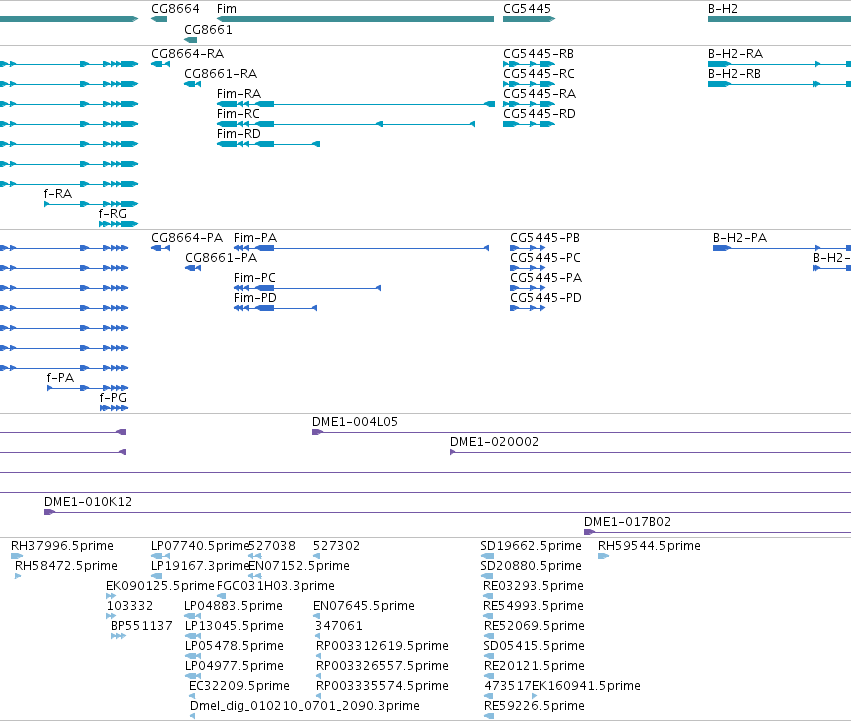
Task: Select the Fim-RA transcript label
Action: tap(239, 94)
